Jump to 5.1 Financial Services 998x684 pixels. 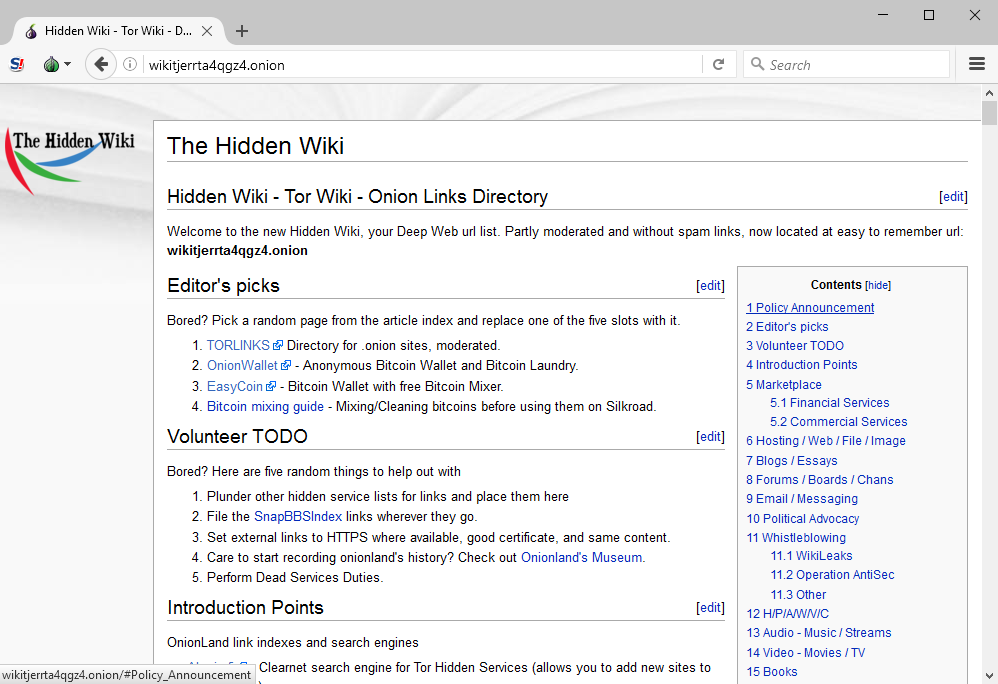click(830, 403)
